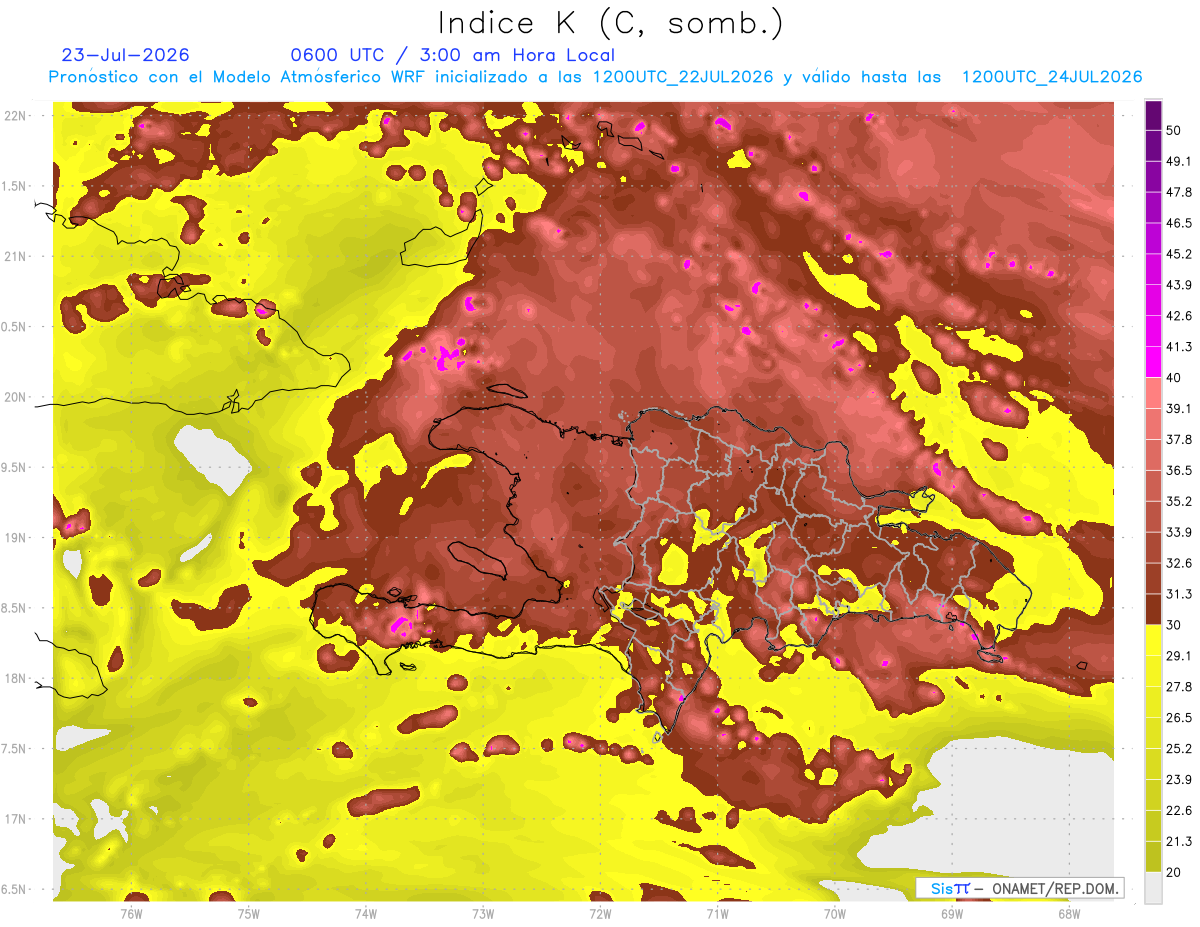Click the legend value '25.2'

click(1179, 749)
